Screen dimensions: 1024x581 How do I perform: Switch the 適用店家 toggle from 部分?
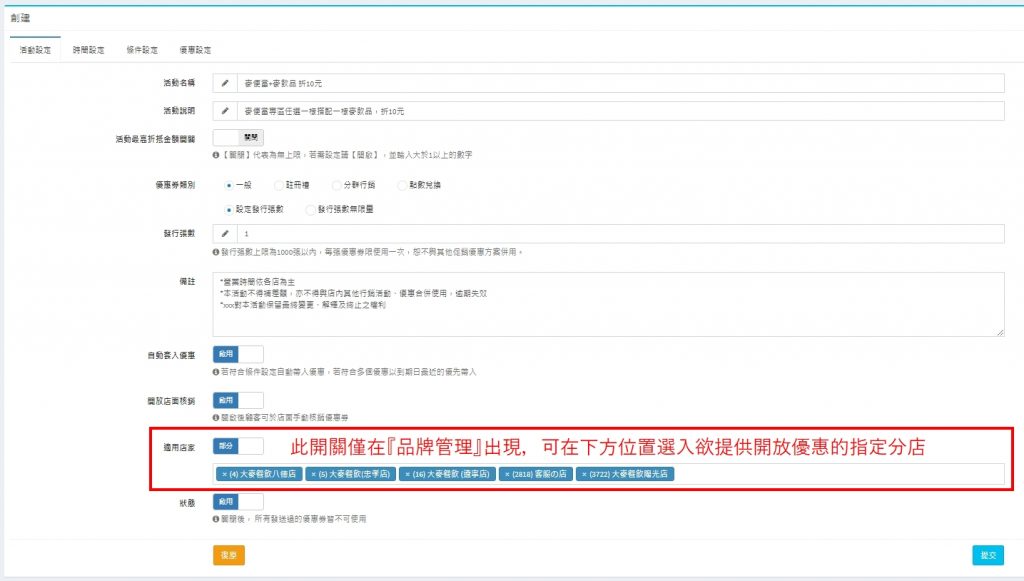(x=238, y=446)
